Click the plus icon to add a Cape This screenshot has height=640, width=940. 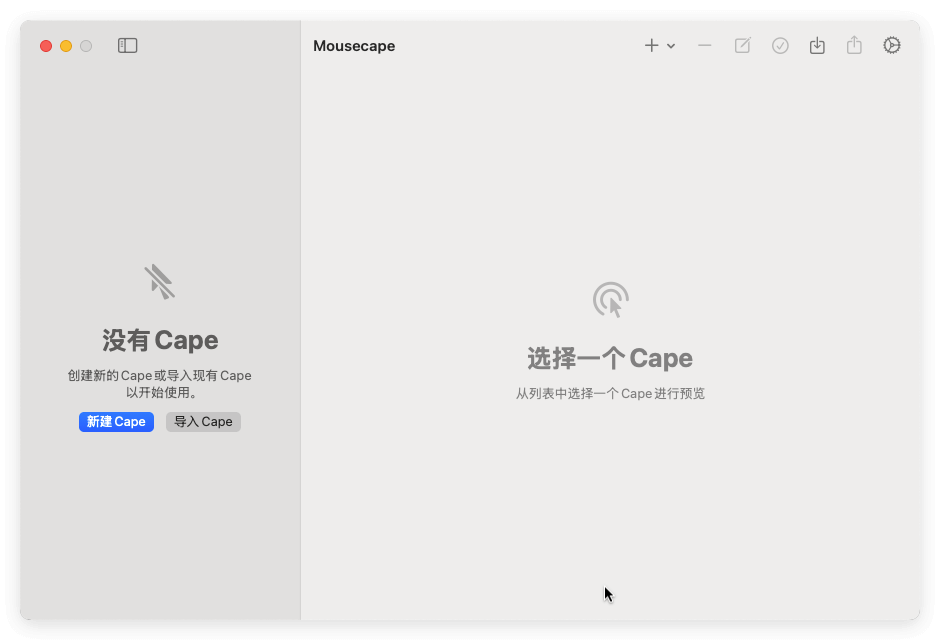pos(651,46)
